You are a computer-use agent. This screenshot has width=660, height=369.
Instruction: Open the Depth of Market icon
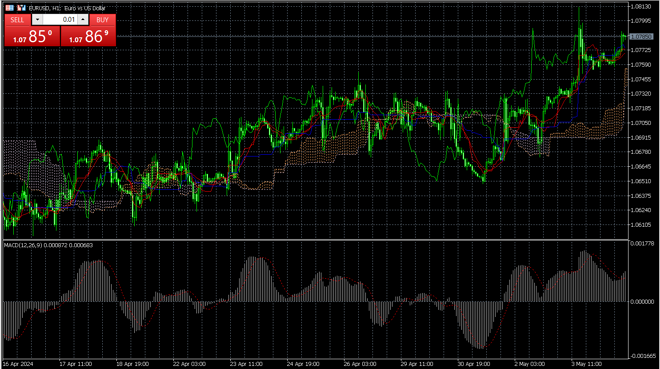(x=21, y=8)
